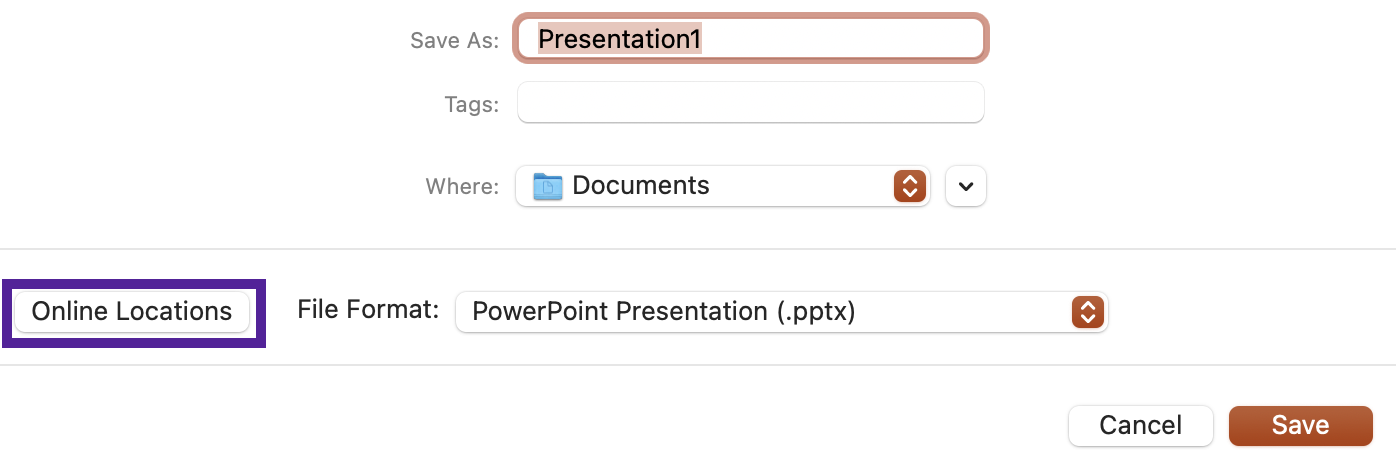
Task: Click the 'Tags:' label
Action: pos(471,104)
